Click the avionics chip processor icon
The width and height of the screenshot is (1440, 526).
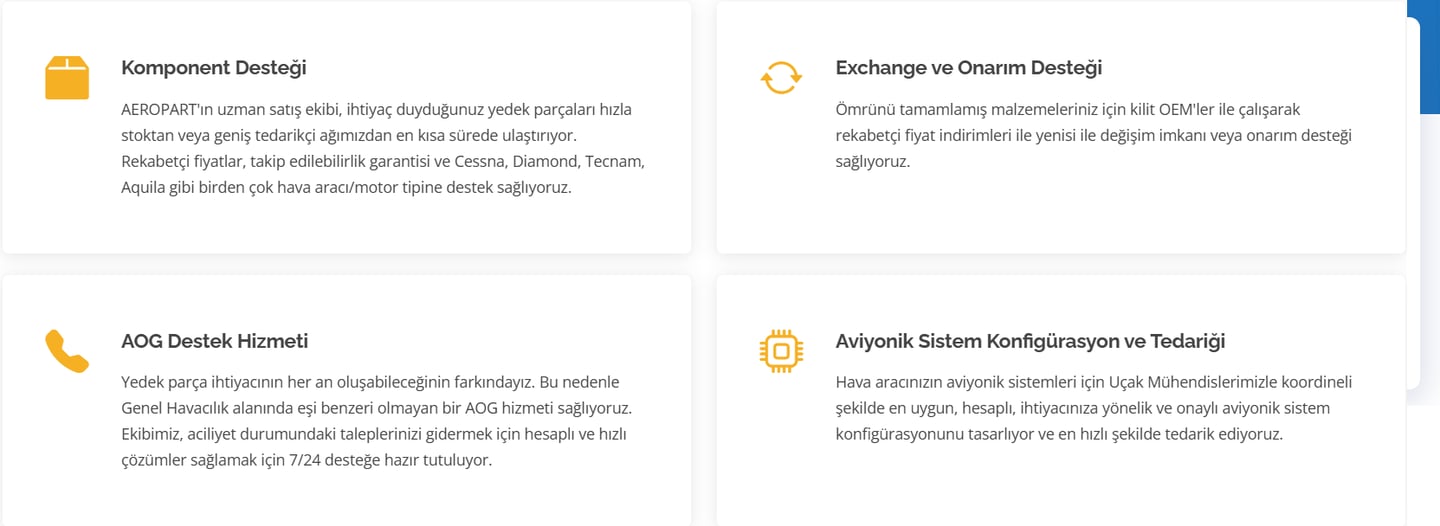781,350
